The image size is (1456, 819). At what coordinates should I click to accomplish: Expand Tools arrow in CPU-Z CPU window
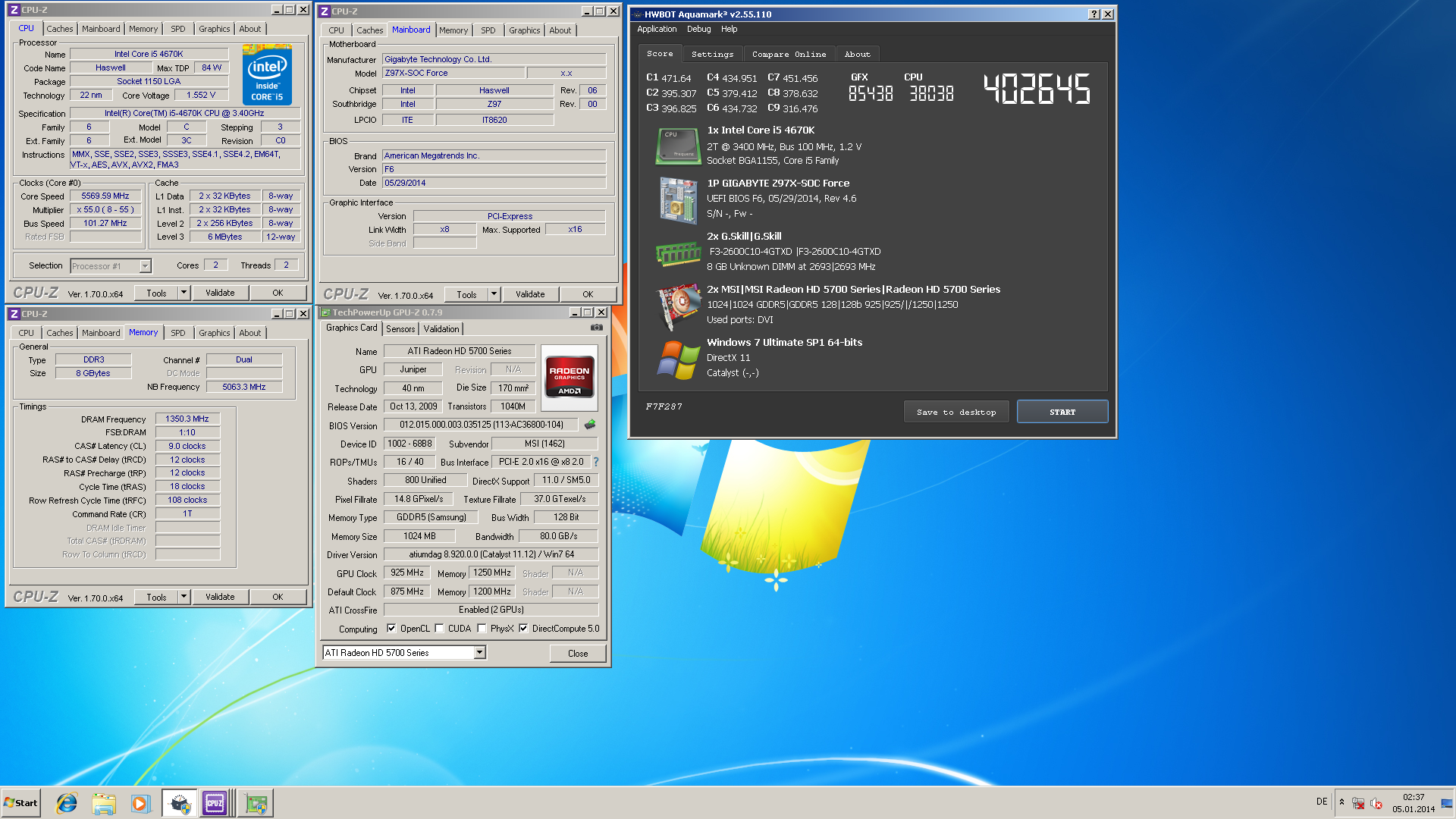[x=184, y=293]
